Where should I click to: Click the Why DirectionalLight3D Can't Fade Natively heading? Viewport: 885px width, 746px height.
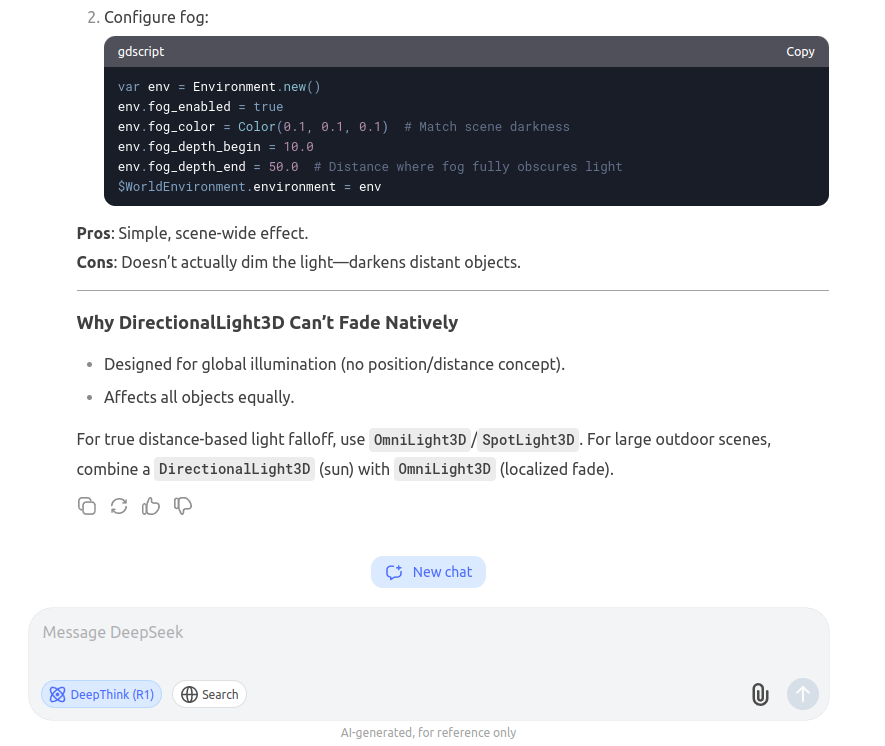point(267,323)
